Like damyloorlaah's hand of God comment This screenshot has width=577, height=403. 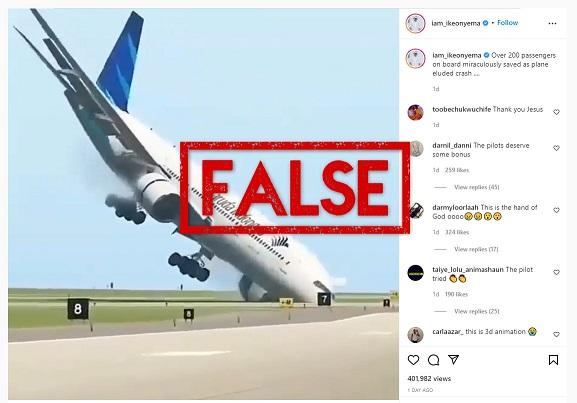coord(556,210)
